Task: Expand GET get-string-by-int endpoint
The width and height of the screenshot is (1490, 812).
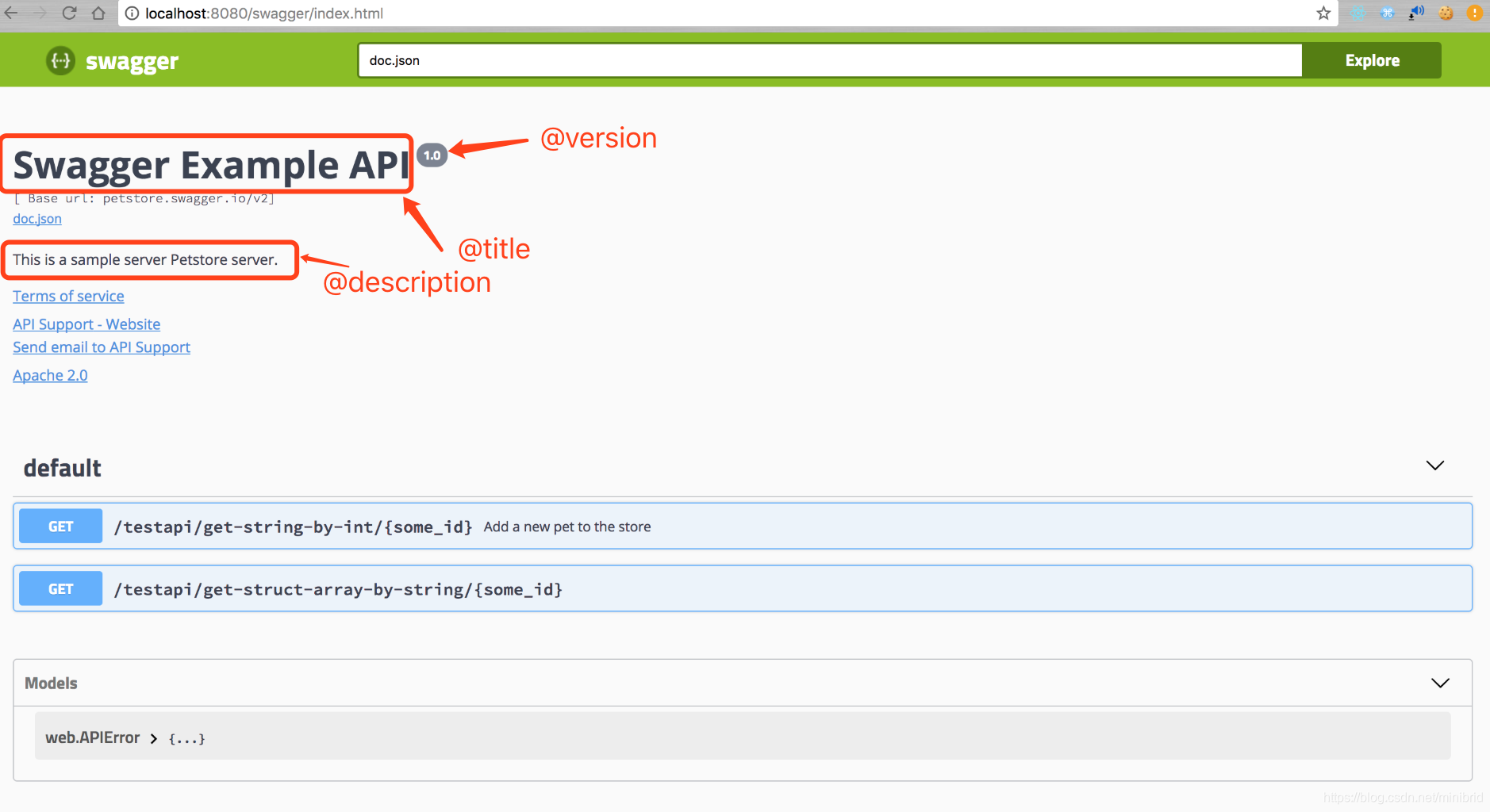Action: (743, 526)
